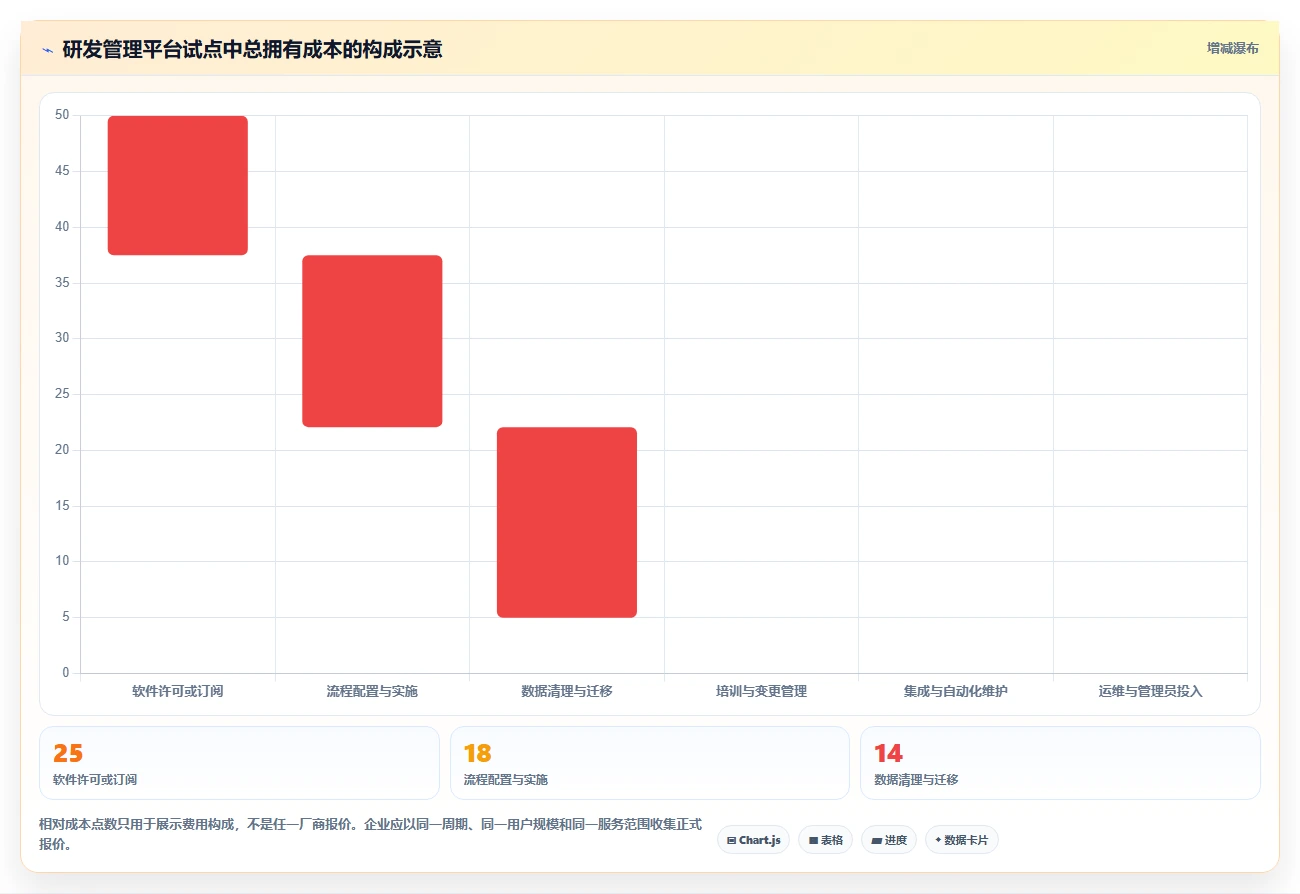Click the y-axis value 20

[62, 450]
